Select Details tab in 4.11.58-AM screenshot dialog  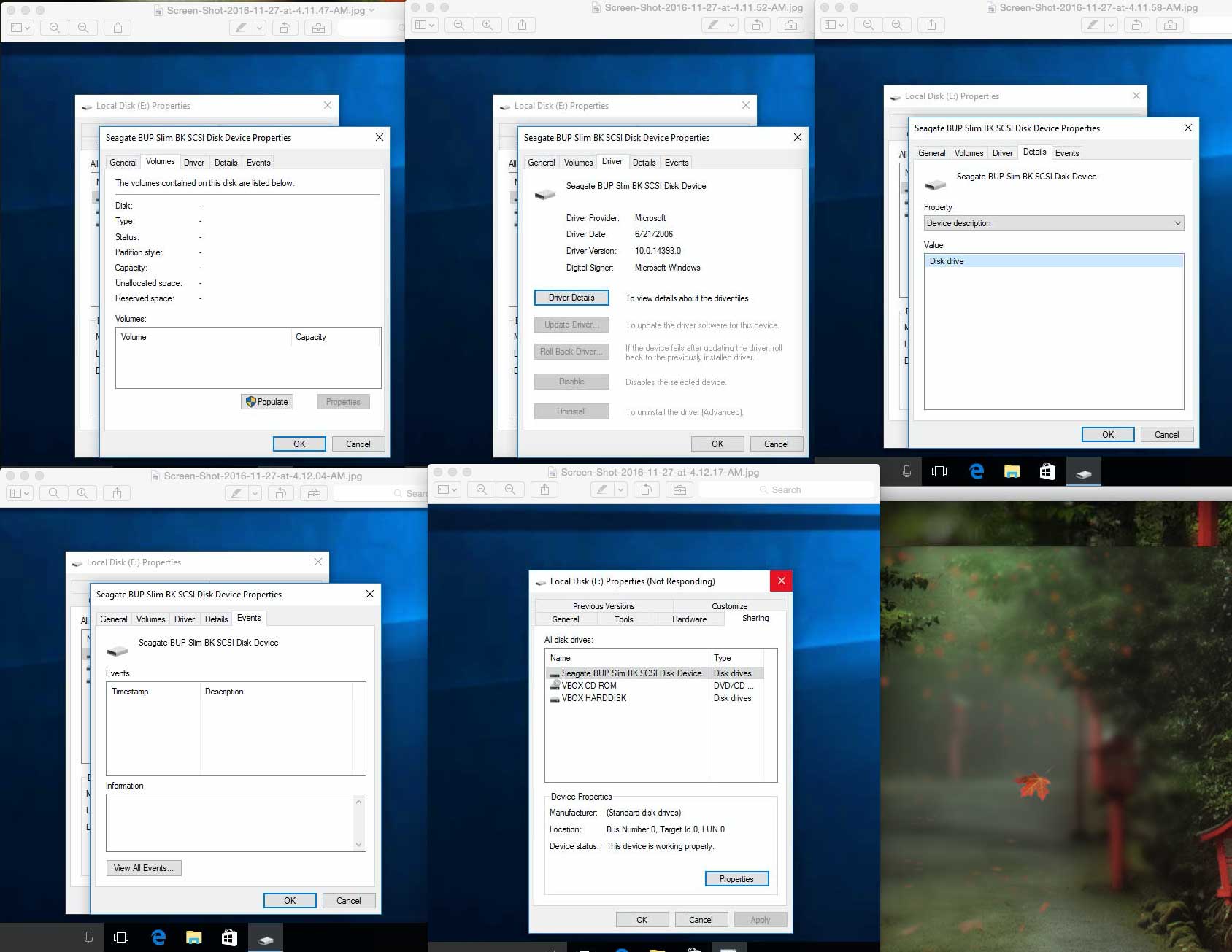click(x=1034, y=152)
